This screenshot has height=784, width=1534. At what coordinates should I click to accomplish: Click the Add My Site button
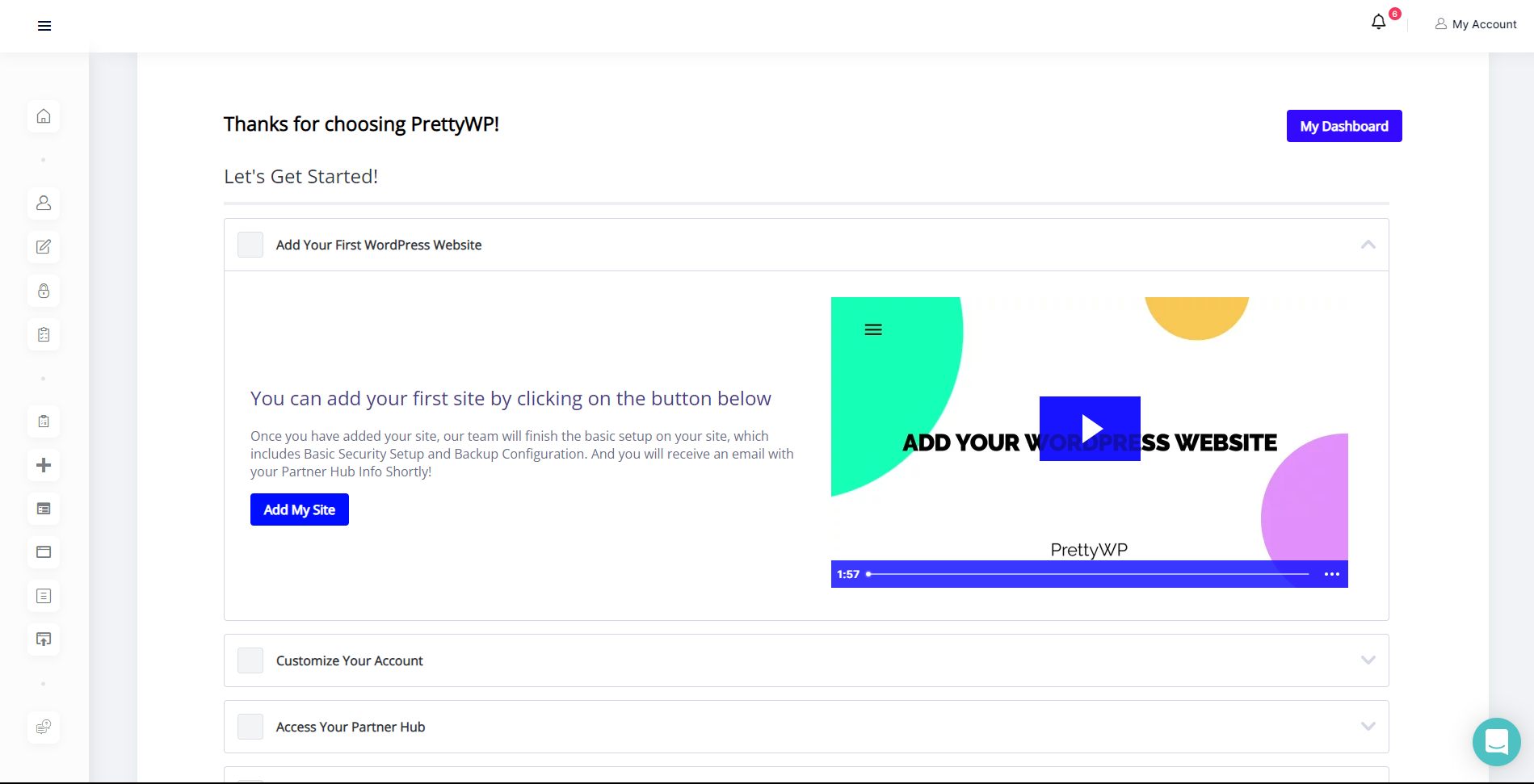(x=300, y=509)
